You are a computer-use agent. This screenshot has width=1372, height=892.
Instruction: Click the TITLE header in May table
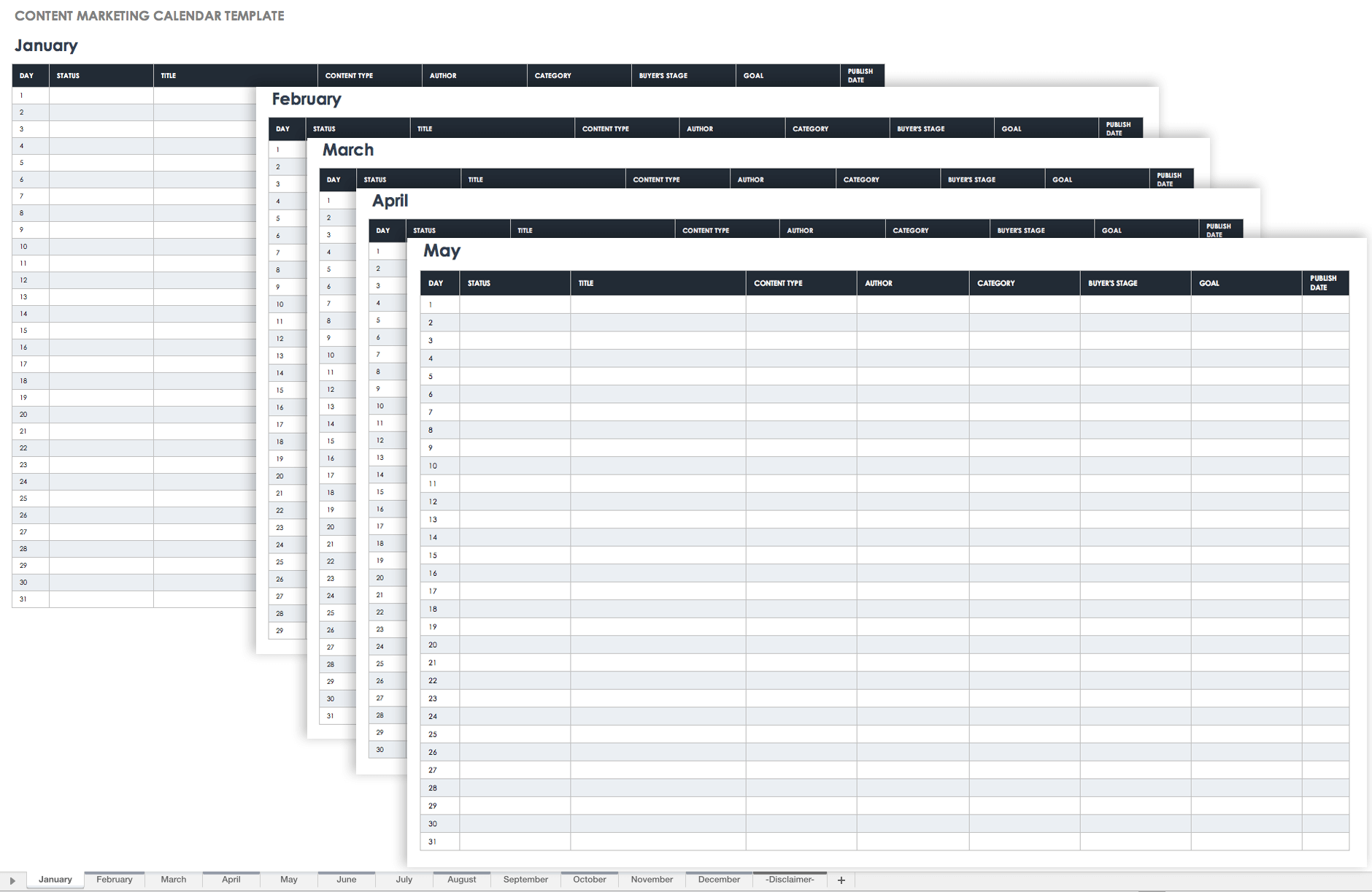tap(658, 283)
